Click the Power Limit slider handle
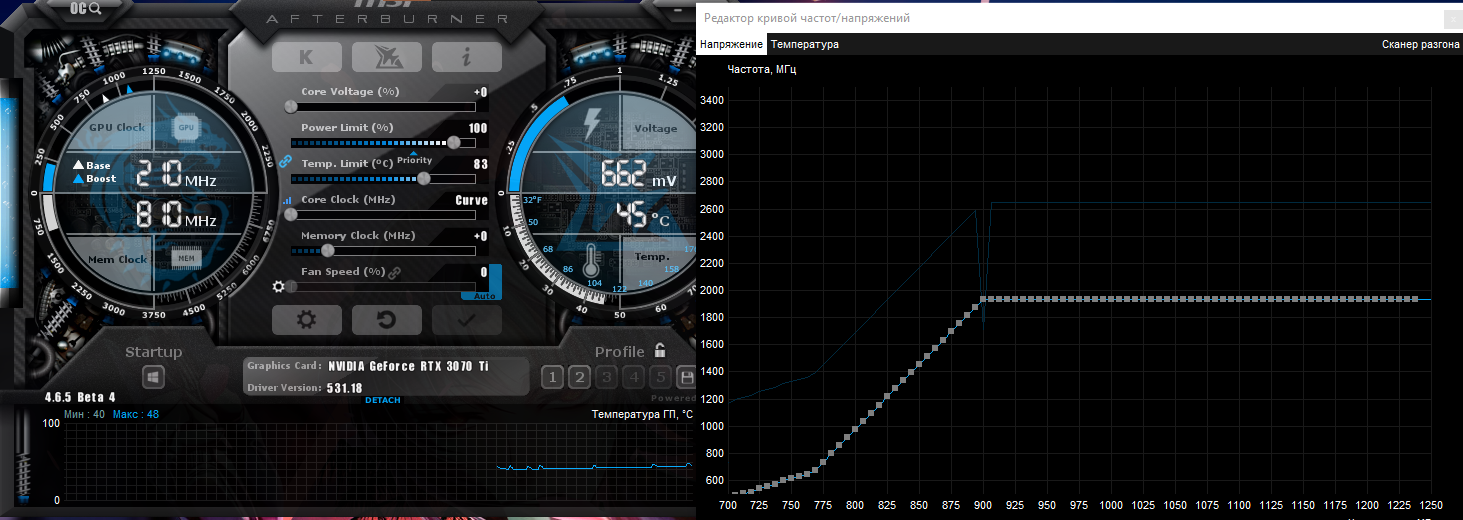This screenshot has height=520, width=1463. 454,142
